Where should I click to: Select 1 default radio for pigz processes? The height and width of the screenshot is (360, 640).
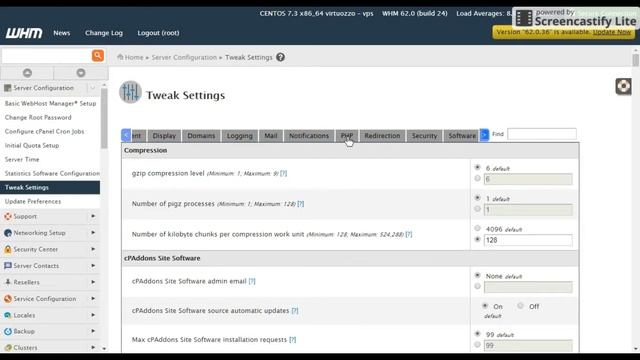point(477,198)
